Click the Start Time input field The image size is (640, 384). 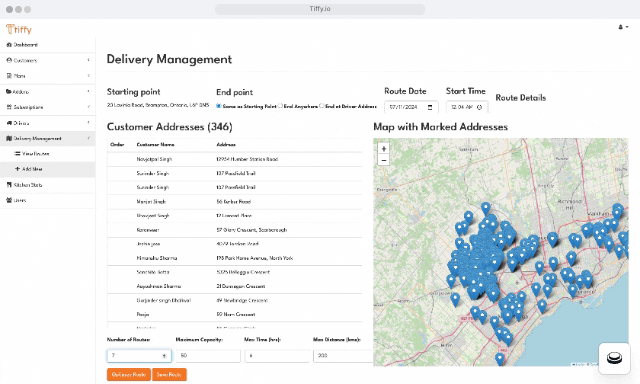point(467,107)
